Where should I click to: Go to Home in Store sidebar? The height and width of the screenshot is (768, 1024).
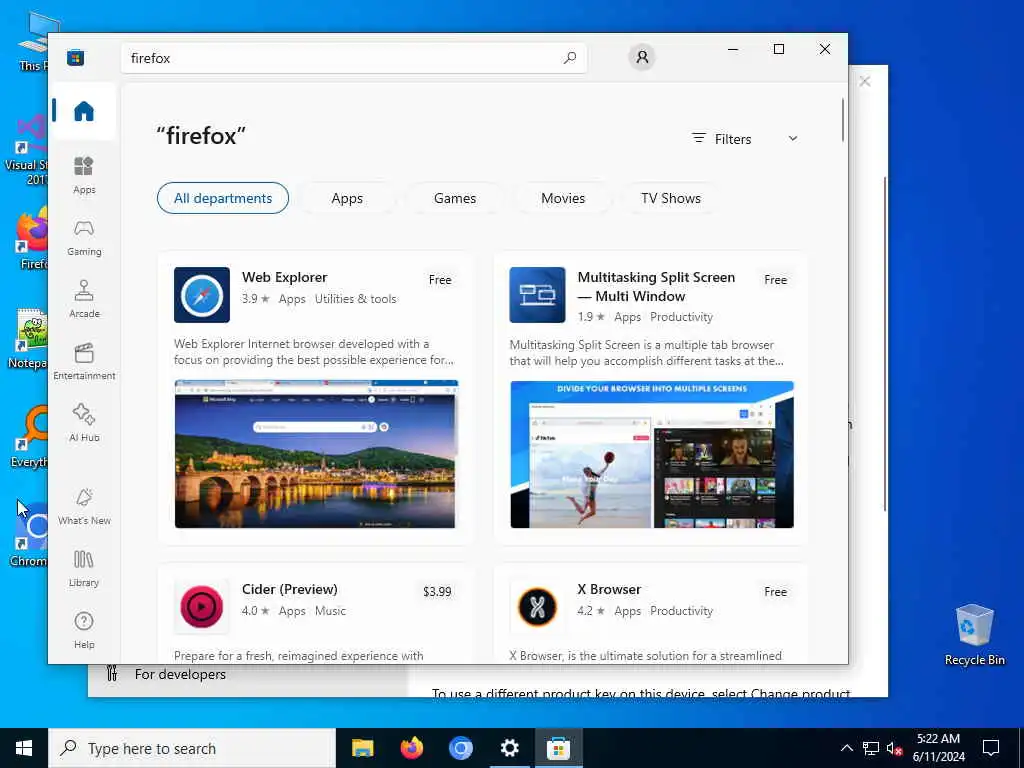(84, 111)
